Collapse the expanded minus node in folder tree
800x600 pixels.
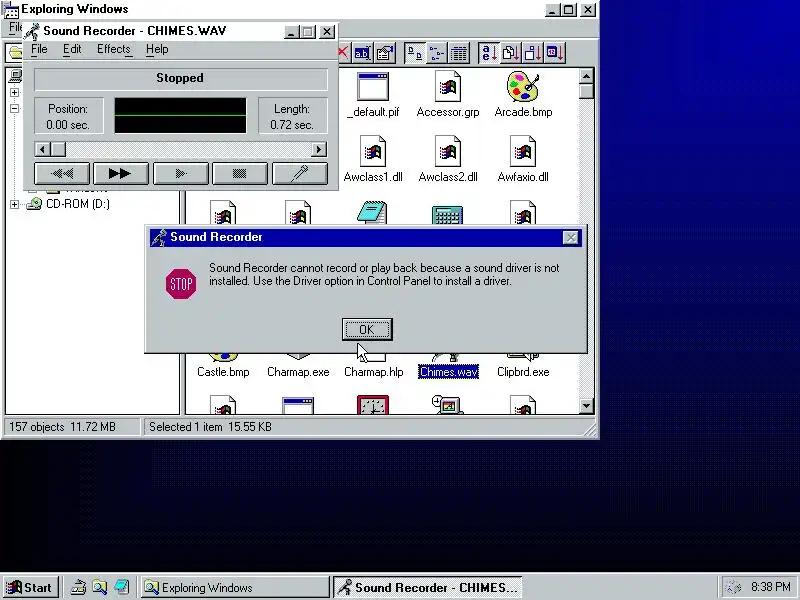(14, 108)
